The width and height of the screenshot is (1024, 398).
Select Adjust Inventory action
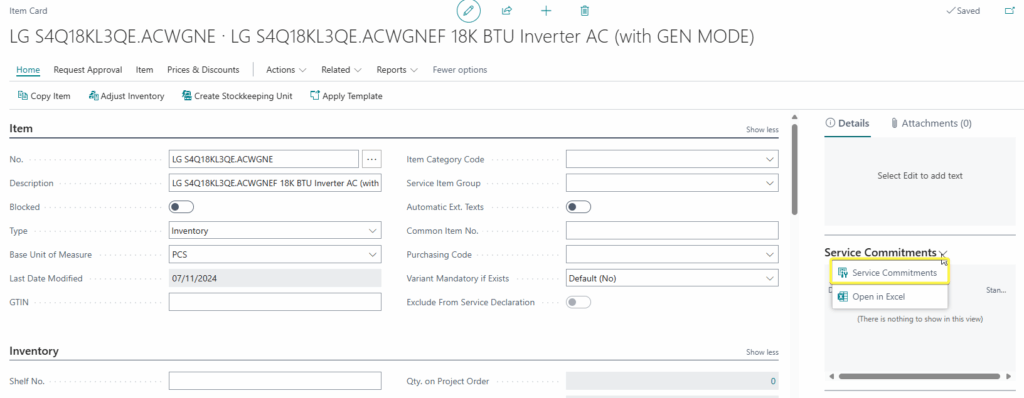126,96
